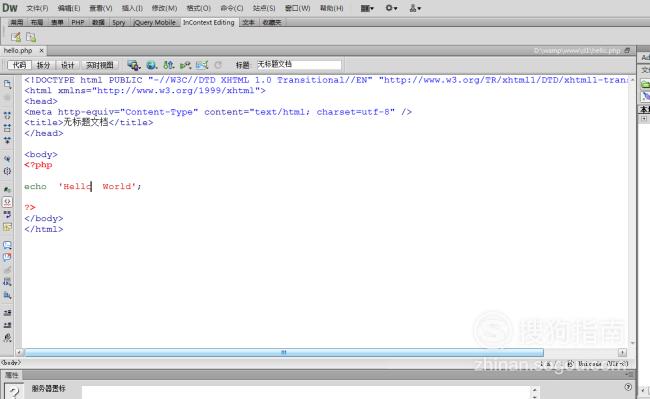Click the Properties panel help icon
This screenshot has height=399, width=650.
click(x=628, y=387)
